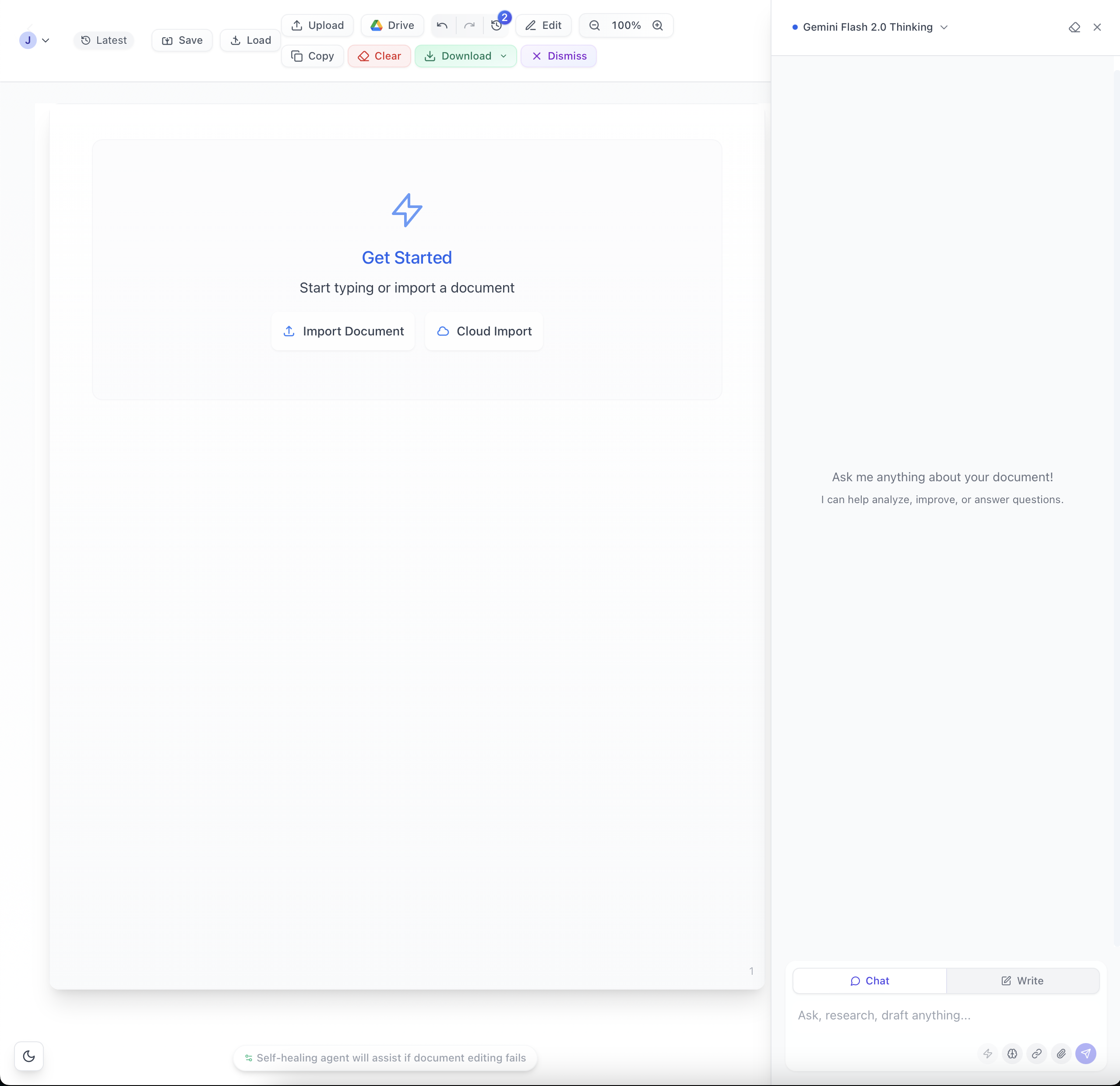Toggle the brain thinking icon
The image size is (1120, 1086).
(x=1012, y=1054)
